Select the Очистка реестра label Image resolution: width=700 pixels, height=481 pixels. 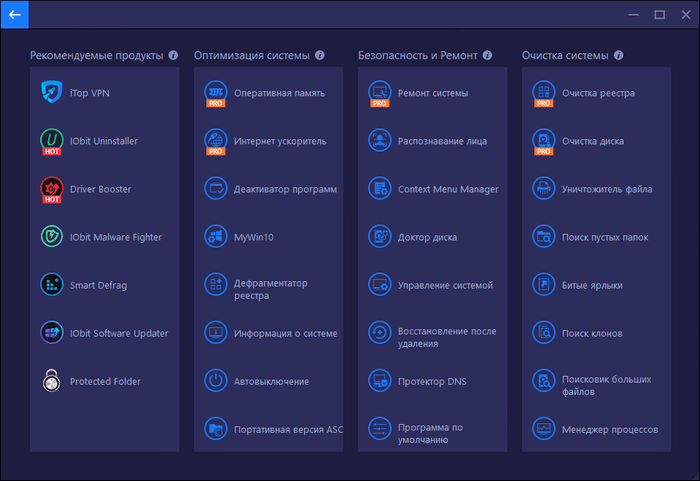[598, 93]
